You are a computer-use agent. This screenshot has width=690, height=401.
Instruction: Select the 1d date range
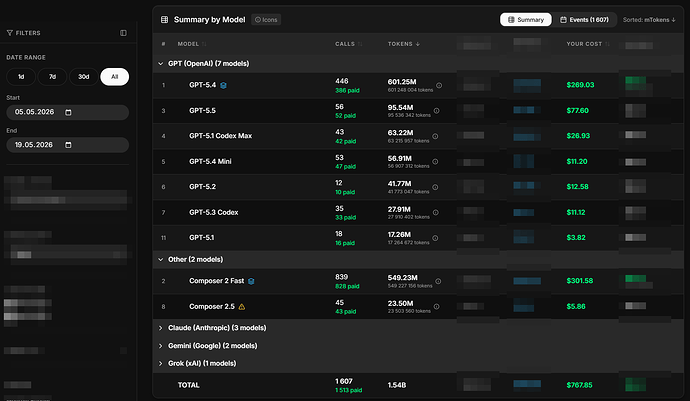coord(21,77)
